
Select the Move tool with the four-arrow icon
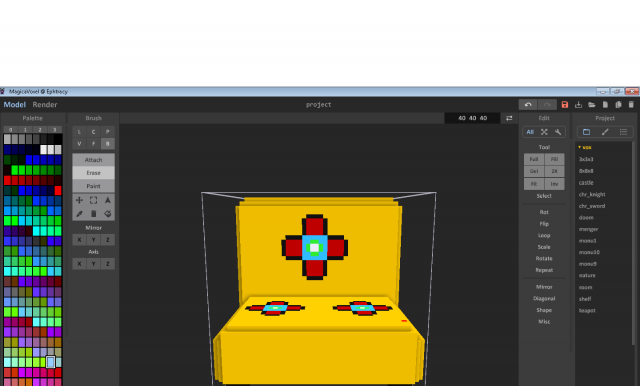79,200
